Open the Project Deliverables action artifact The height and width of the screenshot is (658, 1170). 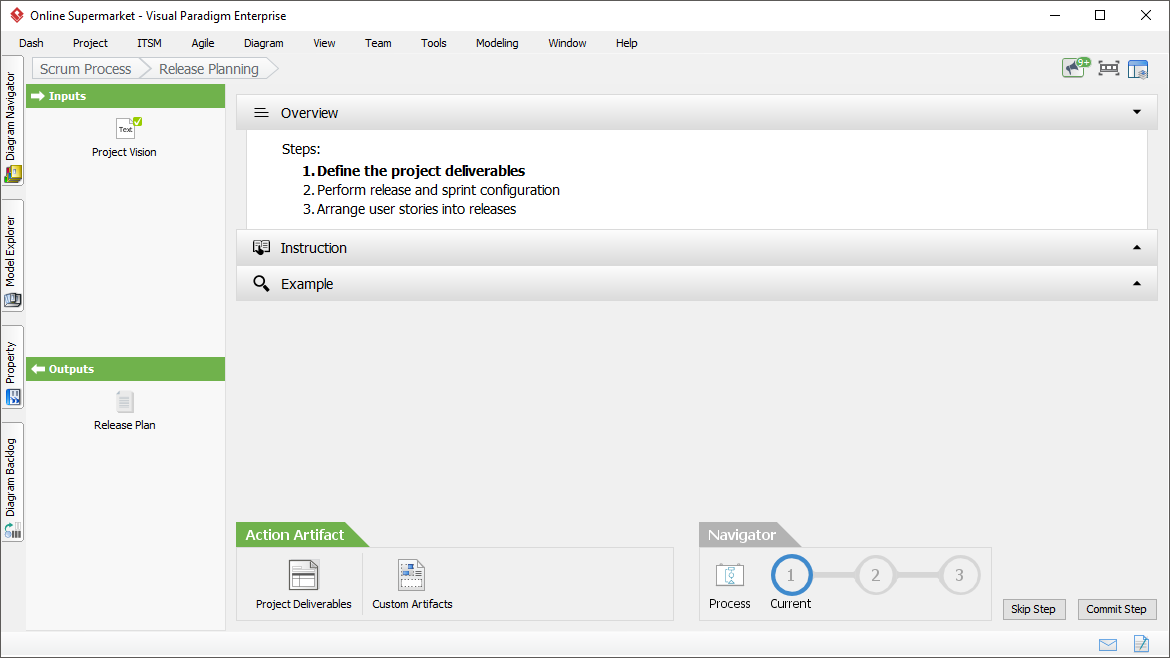point(303,575)
